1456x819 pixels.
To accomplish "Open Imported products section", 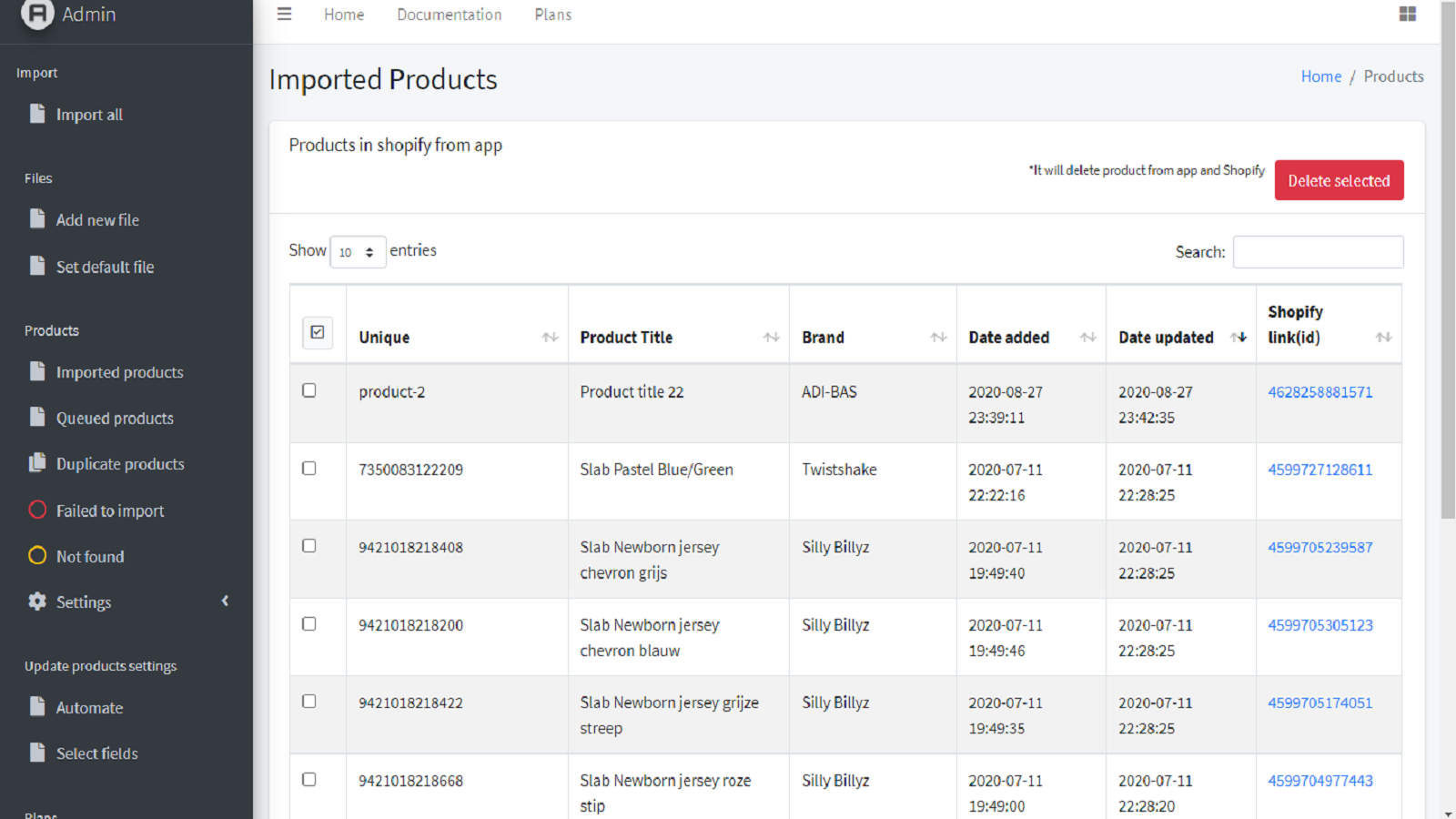I will tap(119, 371).
